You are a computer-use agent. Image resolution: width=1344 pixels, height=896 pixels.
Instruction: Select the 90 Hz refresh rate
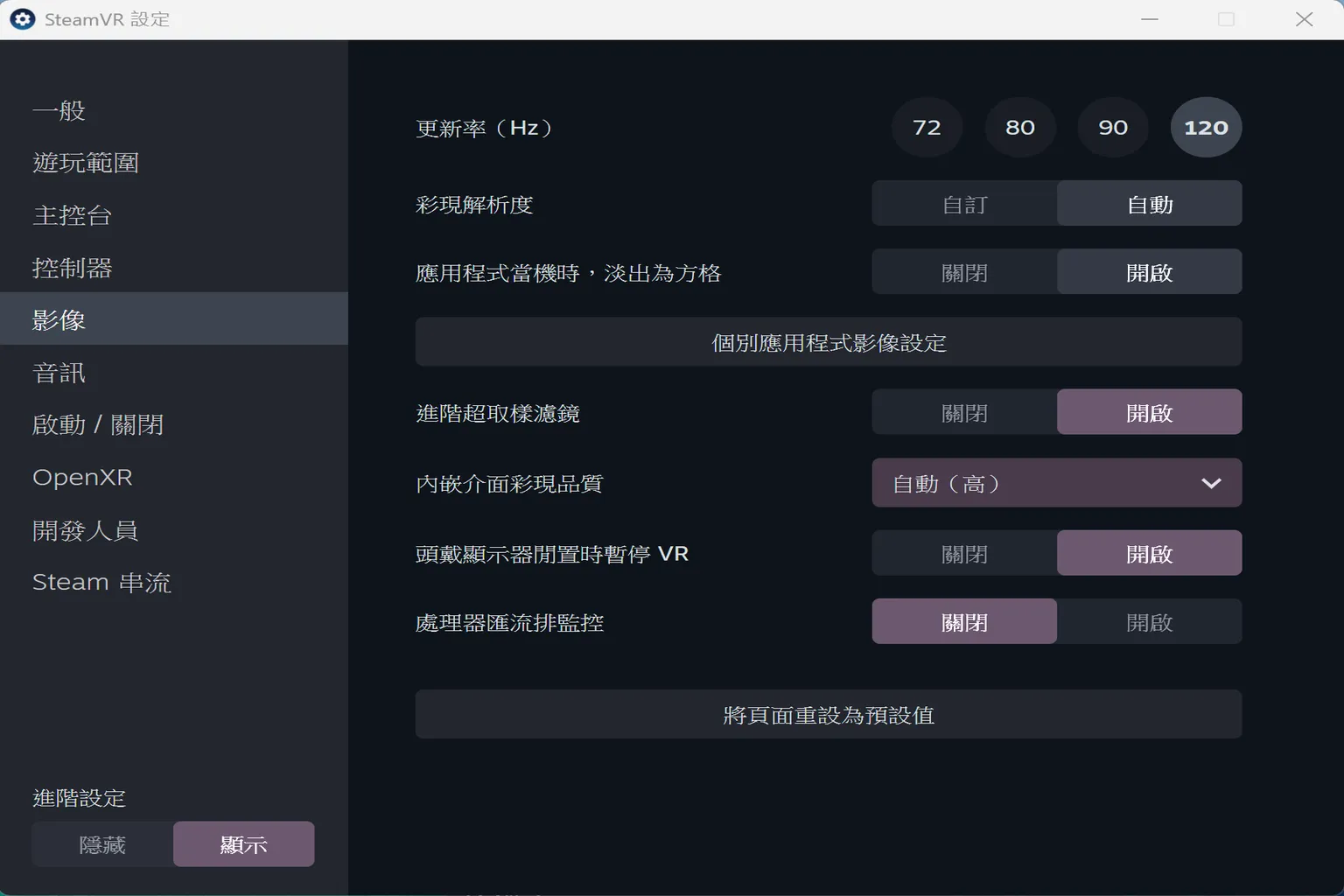pyautogui.click(x=1112, y=127)
